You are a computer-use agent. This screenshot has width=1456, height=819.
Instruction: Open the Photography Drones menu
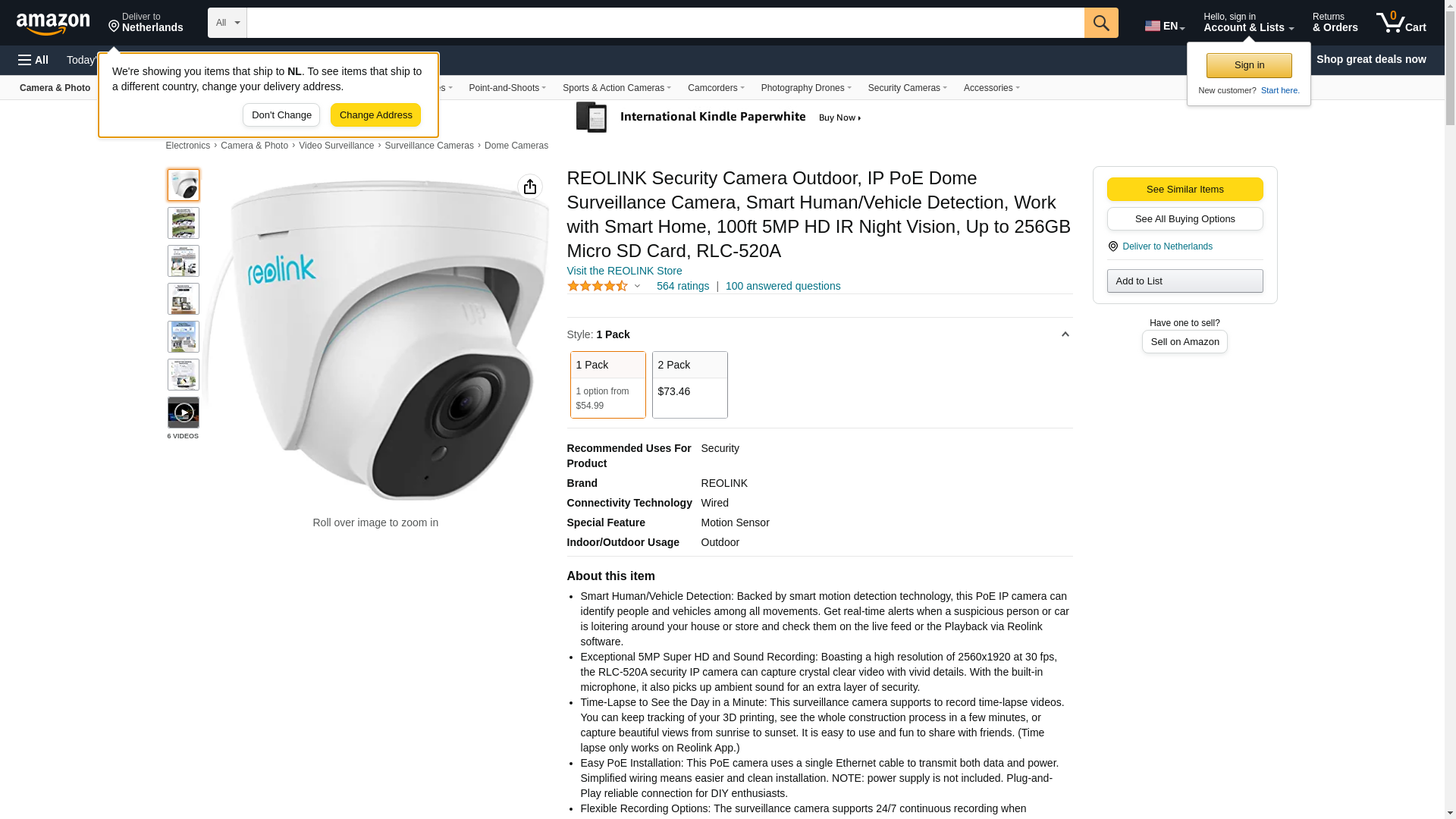click(806, 88)
